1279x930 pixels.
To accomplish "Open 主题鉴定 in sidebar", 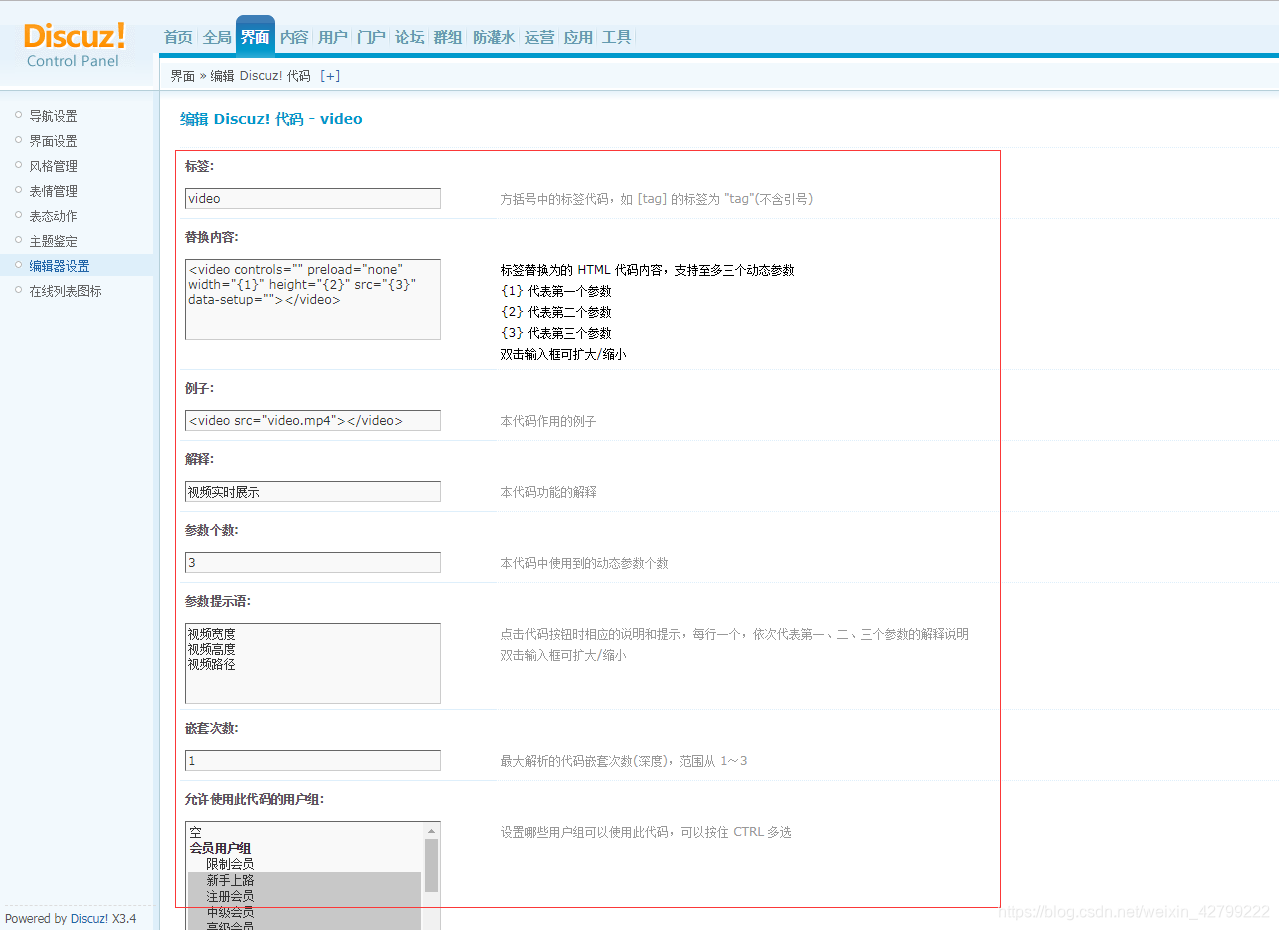I will (53, 241).
